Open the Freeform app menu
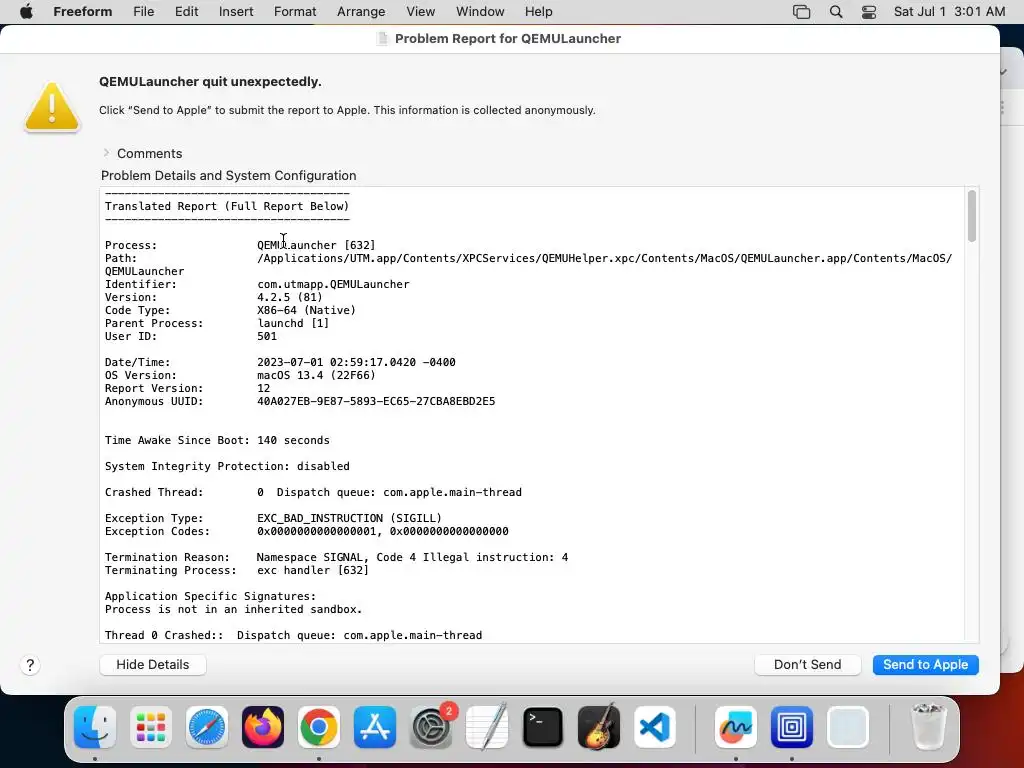This screenshot has width=1024, height=768. tap(83, 12)
